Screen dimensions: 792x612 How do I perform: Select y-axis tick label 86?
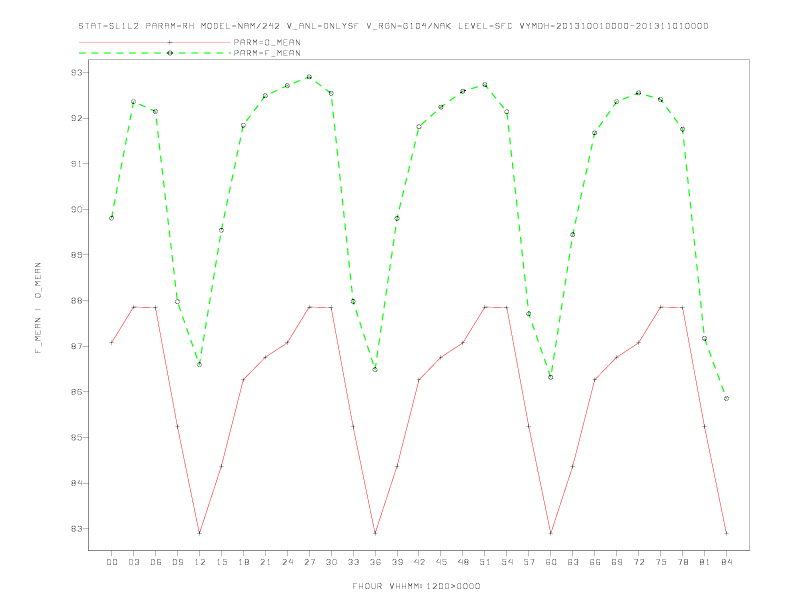tap(77, 392)
